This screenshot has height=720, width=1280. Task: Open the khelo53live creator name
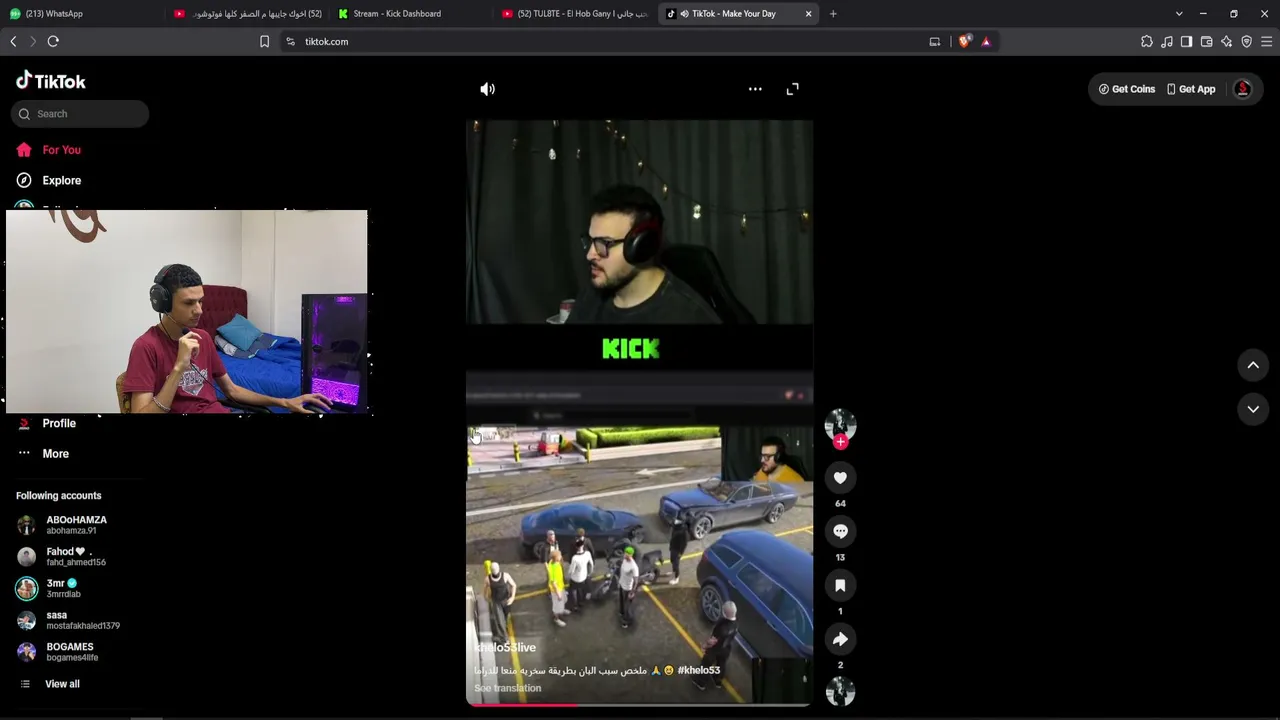point(505,648)
